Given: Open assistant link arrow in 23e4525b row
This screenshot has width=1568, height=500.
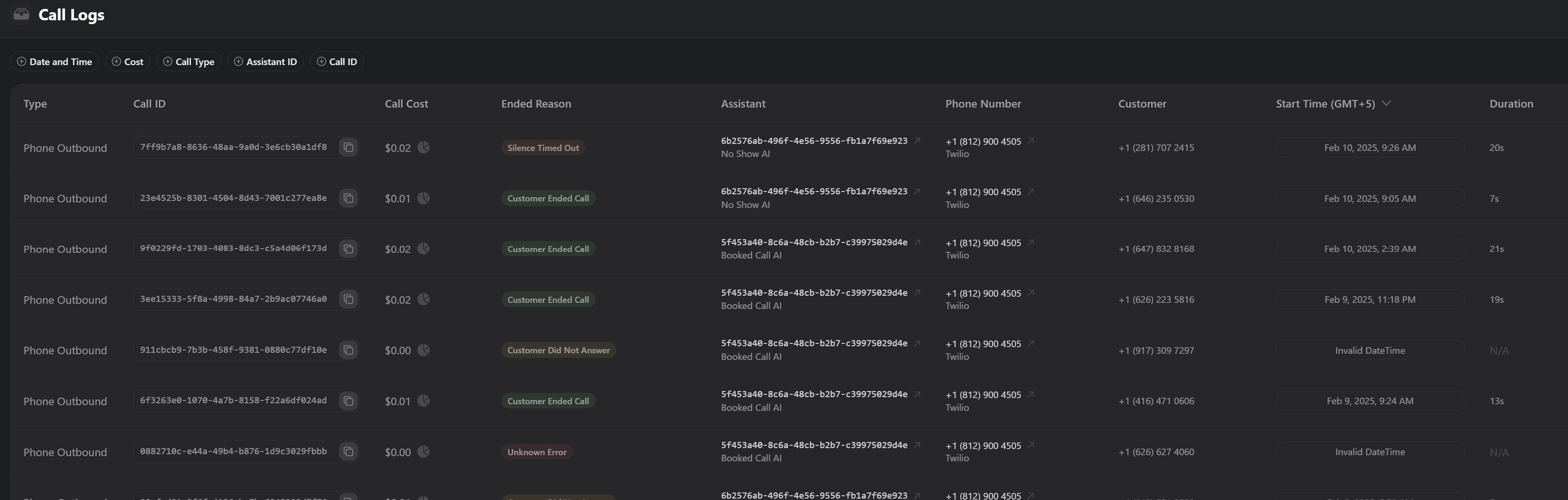Looking at the screenshot, I should pyautogui.click(x=917, y=191).
